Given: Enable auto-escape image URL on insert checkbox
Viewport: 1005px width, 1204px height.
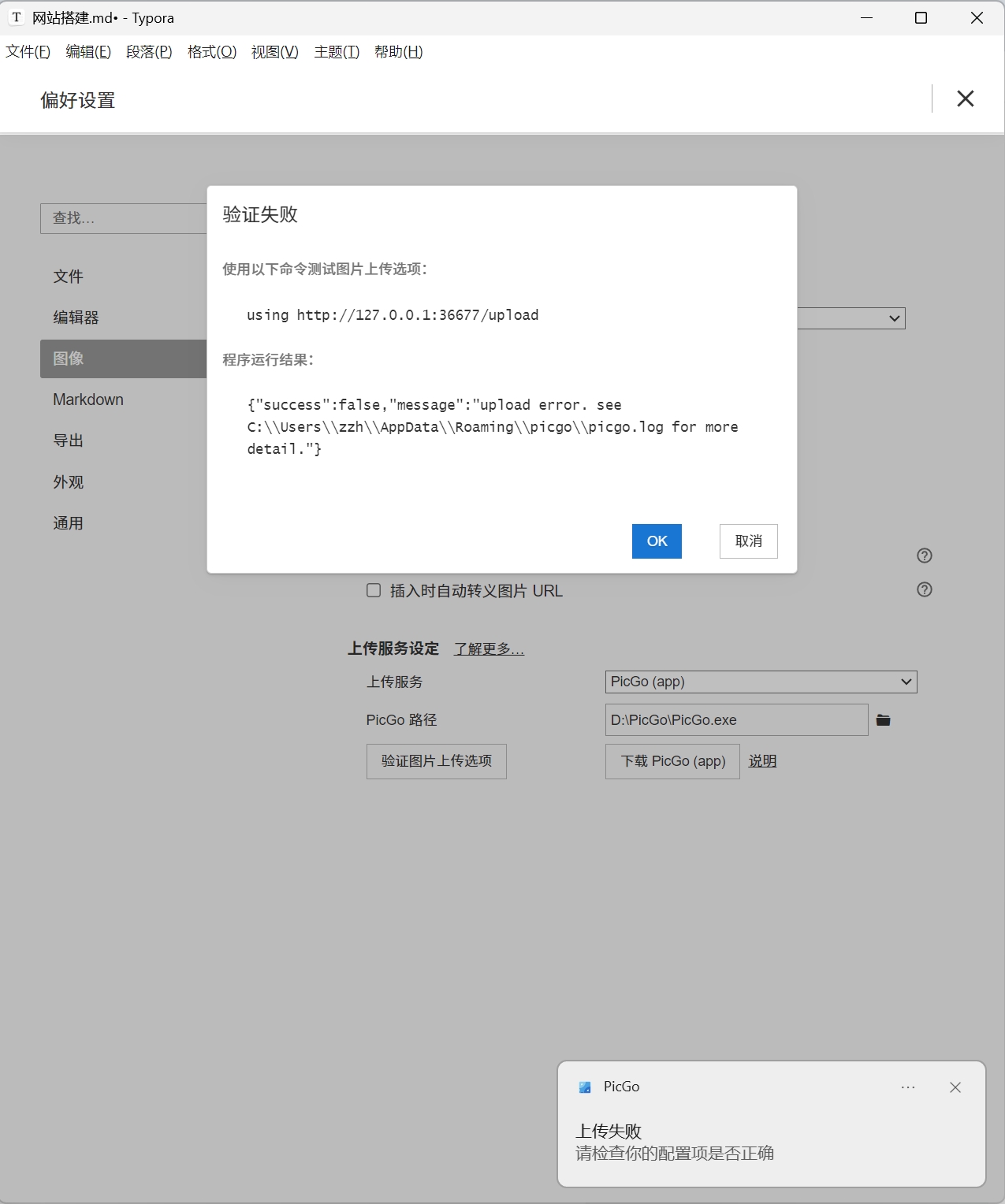Looking at the screenshot, I should (374, 590).
